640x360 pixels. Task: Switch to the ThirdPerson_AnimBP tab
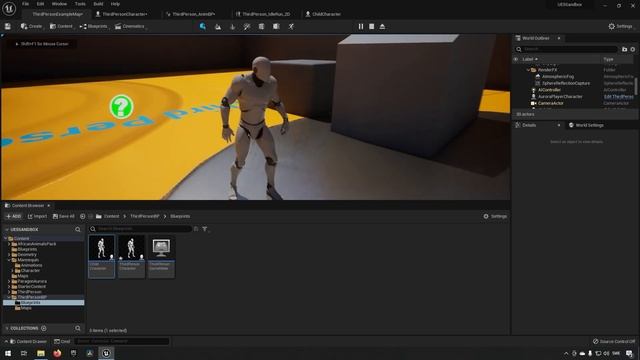coord(193,14)
